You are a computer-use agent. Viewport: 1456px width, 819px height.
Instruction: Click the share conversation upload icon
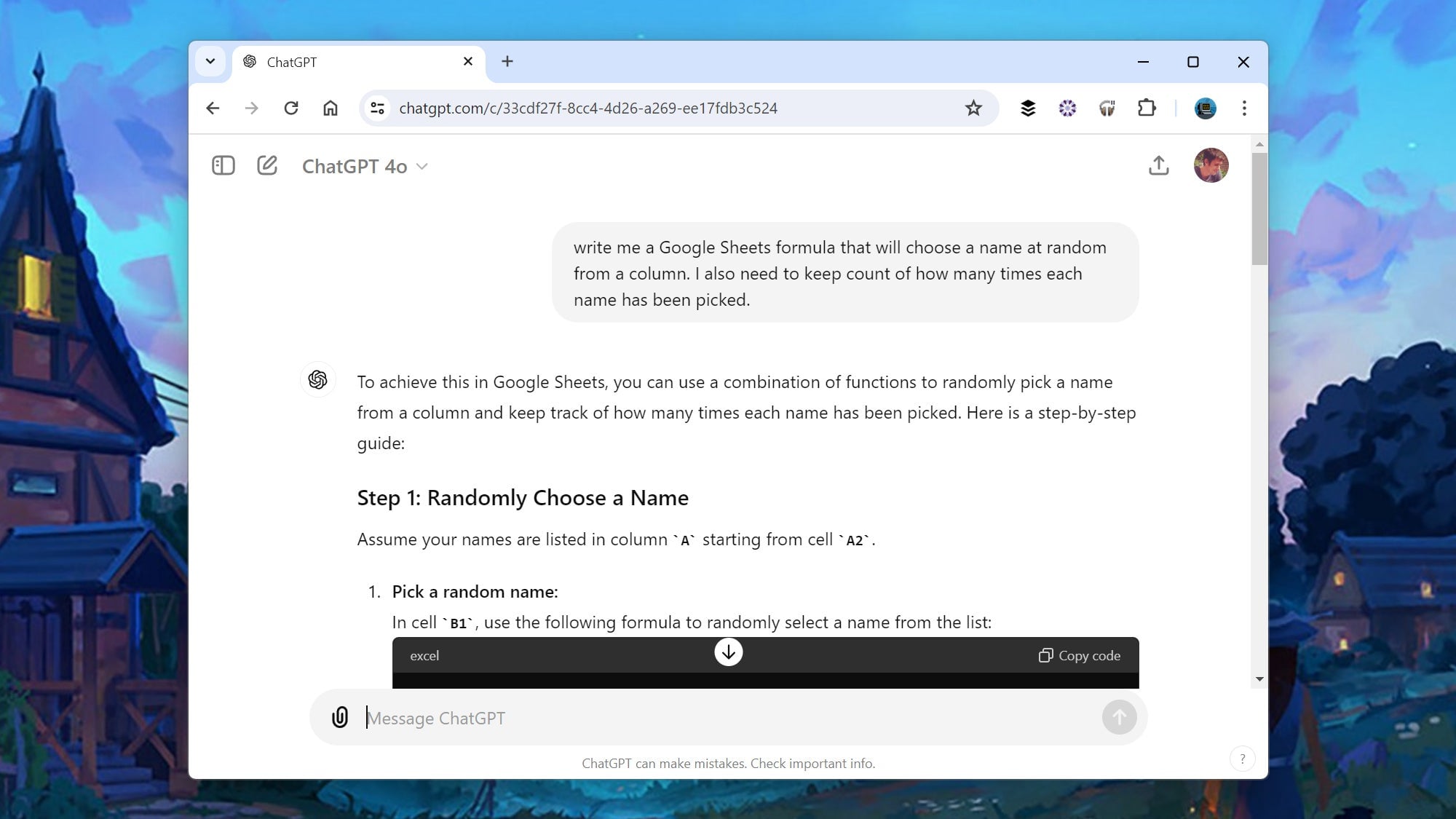(x=1158, y=166)
